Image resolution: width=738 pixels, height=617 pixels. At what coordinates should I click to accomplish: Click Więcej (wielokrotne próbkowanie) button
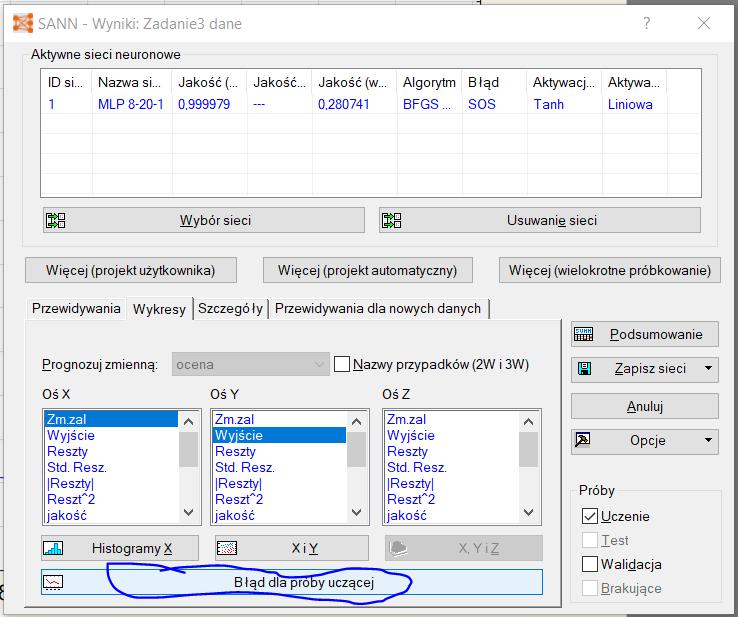[610, 270]
